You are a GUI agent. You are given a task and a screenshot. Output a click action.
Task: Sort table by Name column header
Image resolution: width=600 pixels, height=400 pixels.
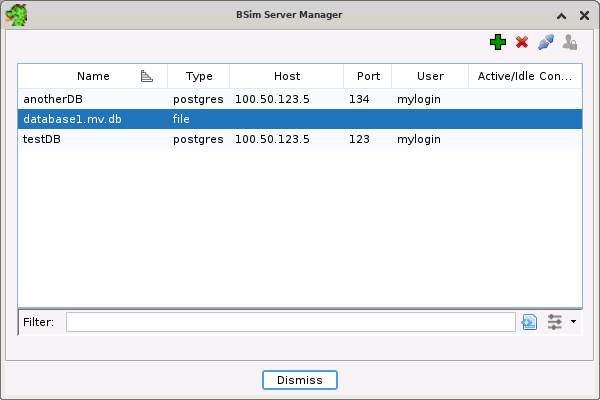pyautogui.click(x=93, y=76)
